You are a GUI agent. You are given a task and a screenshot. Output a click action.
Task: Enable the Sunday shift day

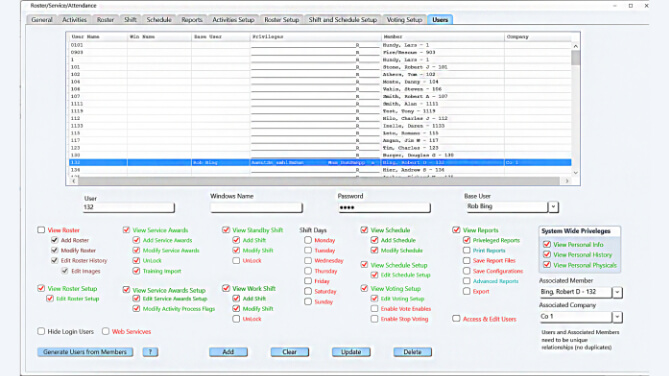coord(308,301)
